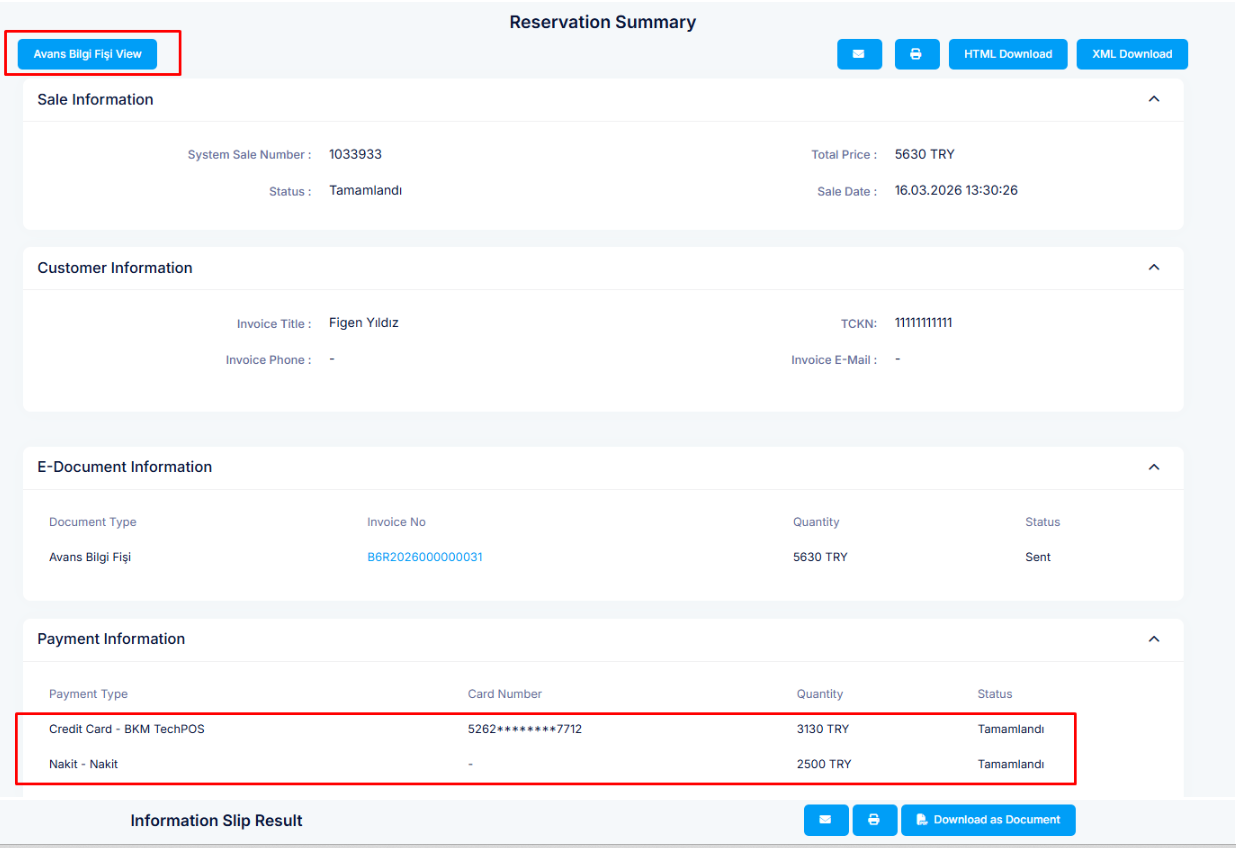Click the Document Type column header
Viewport: 1236px width, 848px height.
93,522
